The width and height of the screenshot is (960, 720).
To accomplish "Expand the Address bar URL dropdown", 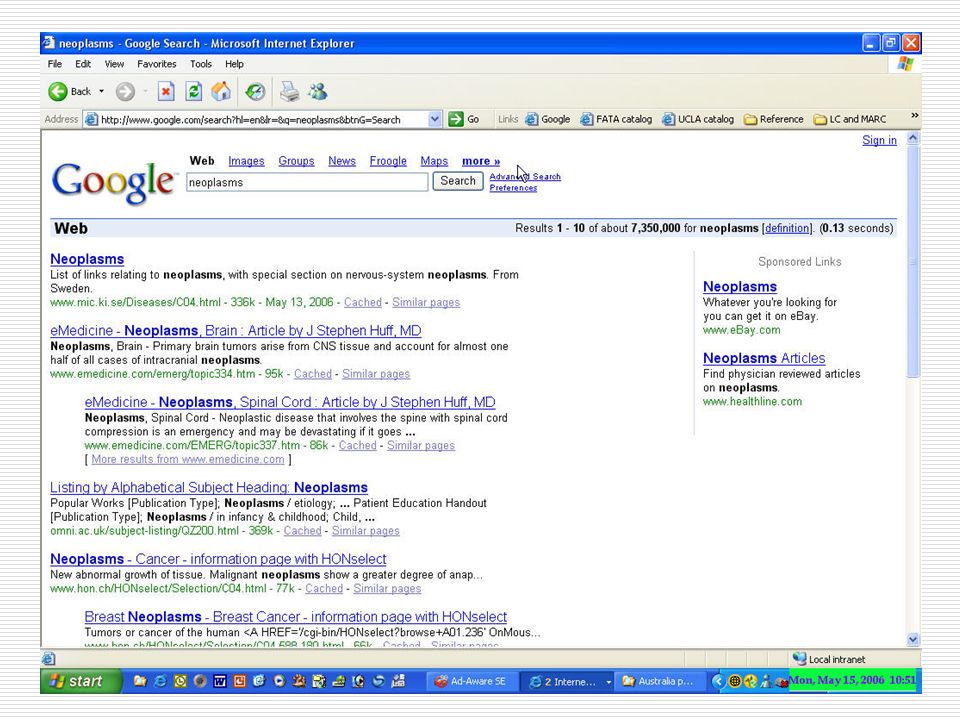I will click(434, 119).
